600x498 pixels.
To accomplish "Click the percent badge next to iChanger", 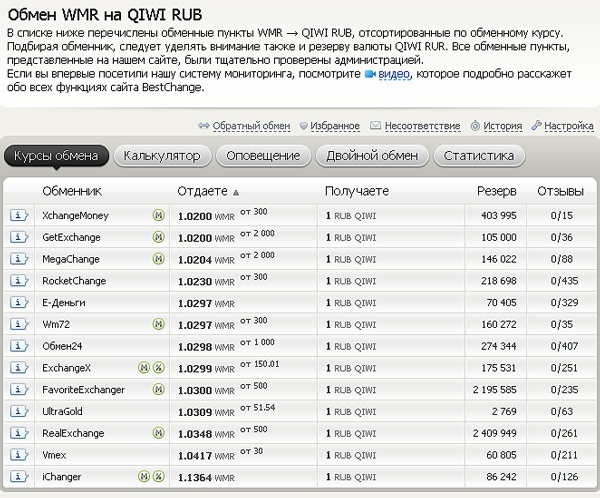I will (x=159, y=477).
